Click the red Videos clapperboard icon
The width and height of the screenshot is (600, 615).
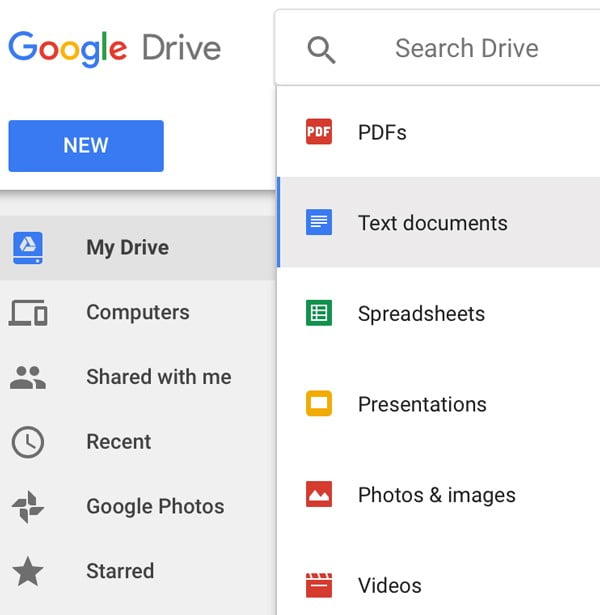coord(319,585)
